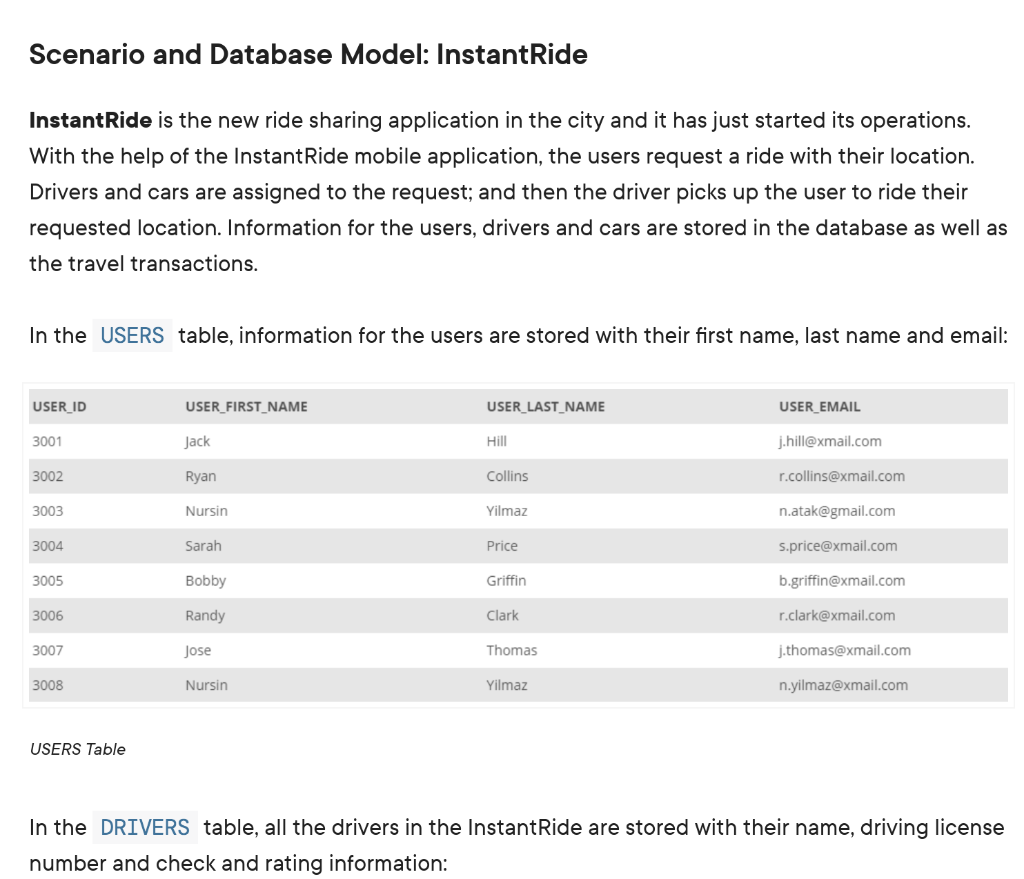
Task: Click email r.collins@xmail.com
Action: (842, 476)
